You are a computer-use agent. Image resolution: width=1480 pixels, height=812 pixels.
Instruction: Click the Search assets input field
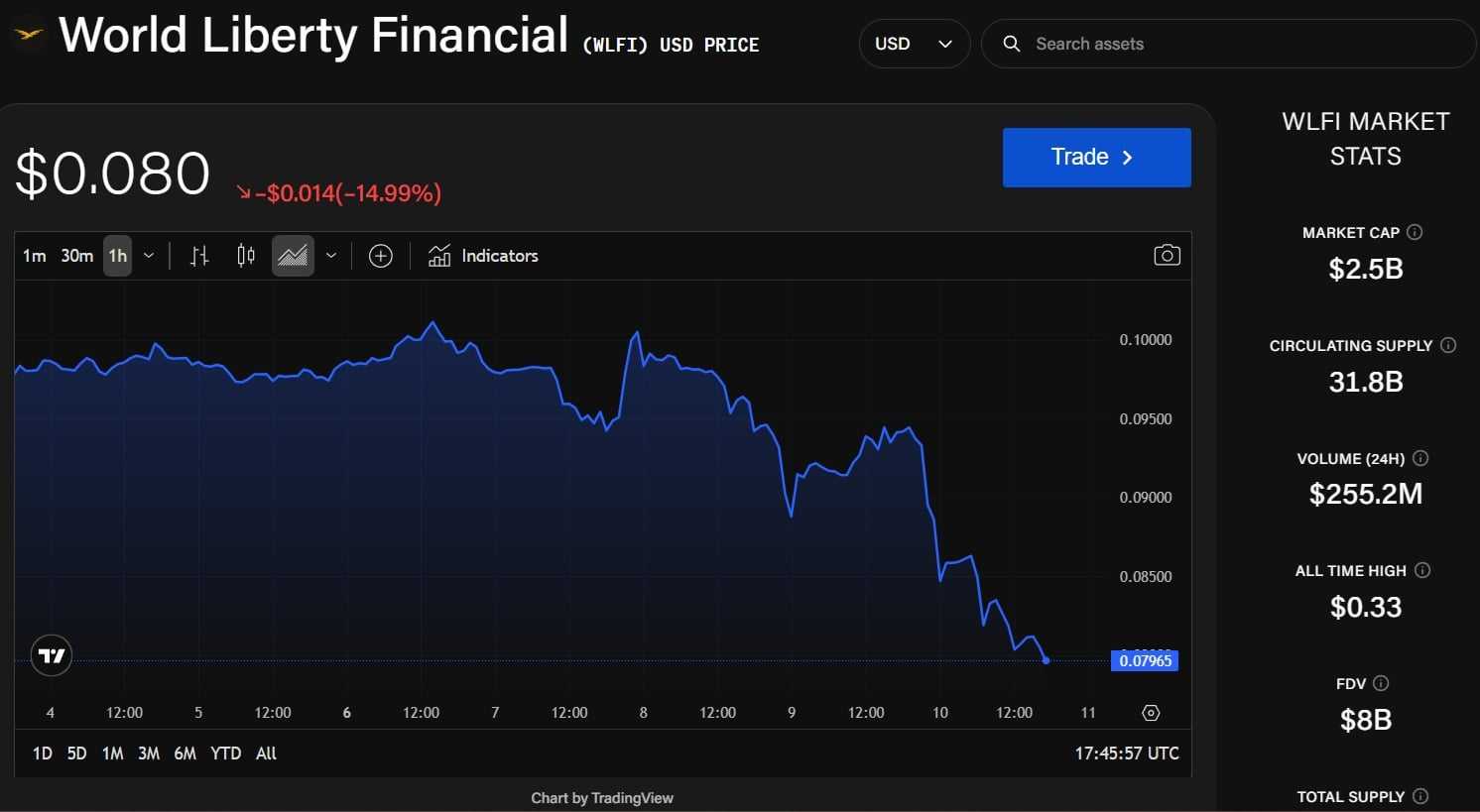click(1228, 44)
